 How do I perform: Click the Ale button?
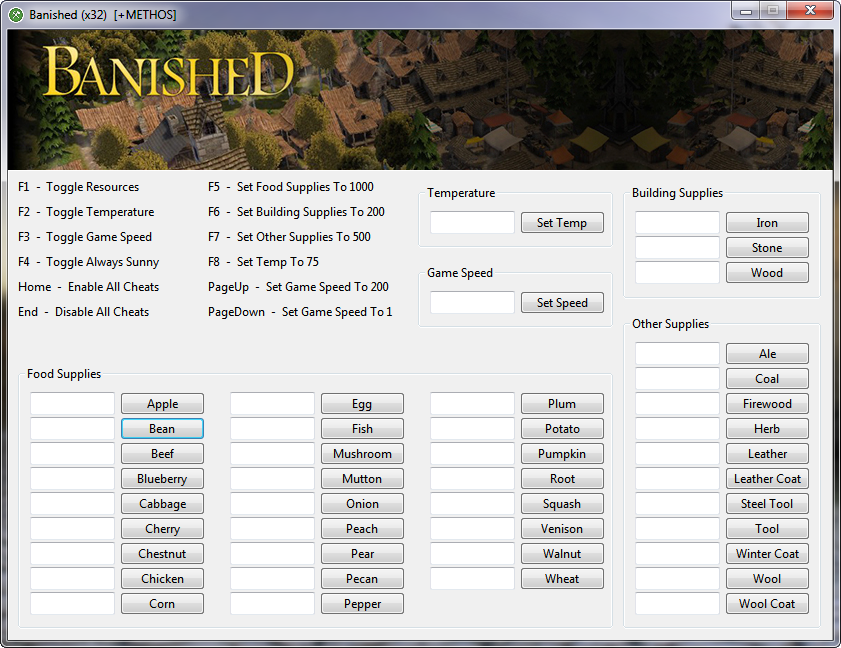point(767,354)
